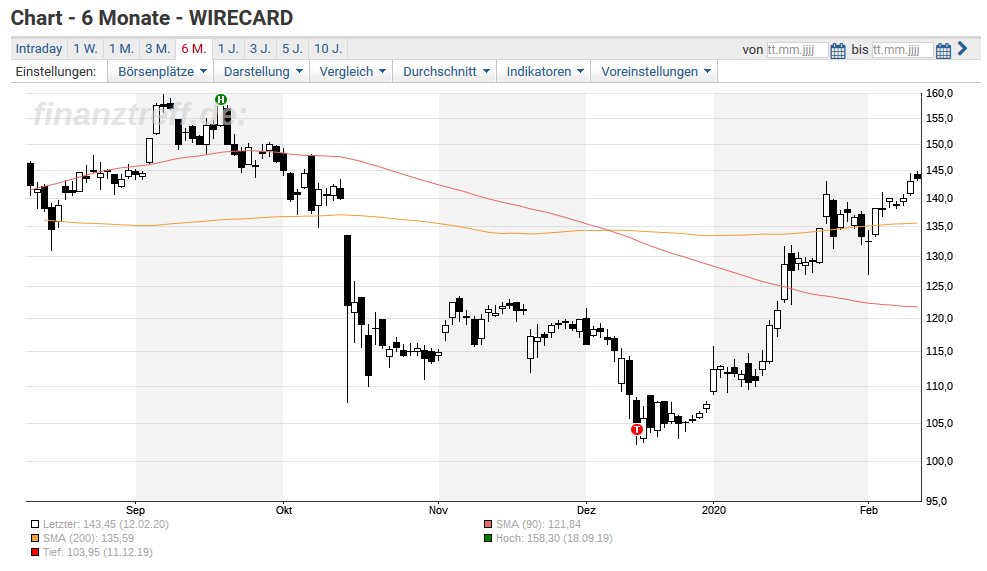Viewport: 987px width, 571px height.
Task: Select the 3 M. time range tab
Action: point(157,48)
